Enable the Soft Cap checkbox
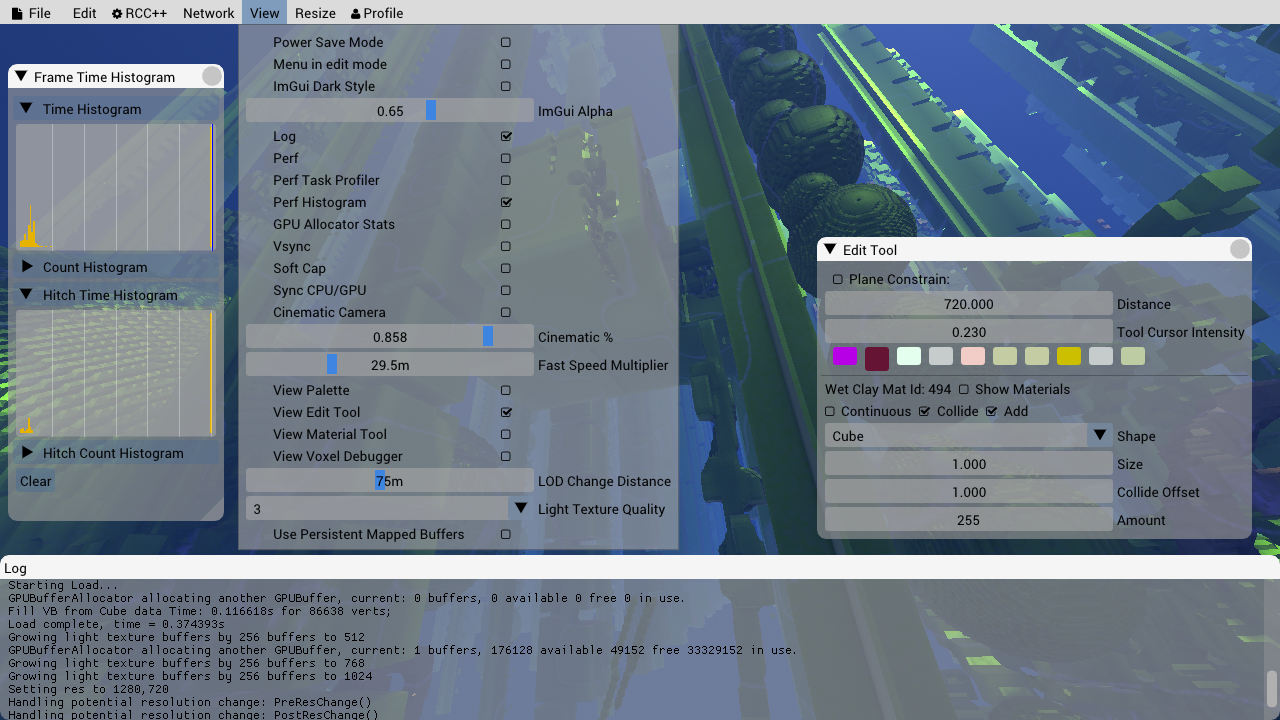Image resolution: width=1280 pixels, height=720 pixels. [x=506, y=269]
